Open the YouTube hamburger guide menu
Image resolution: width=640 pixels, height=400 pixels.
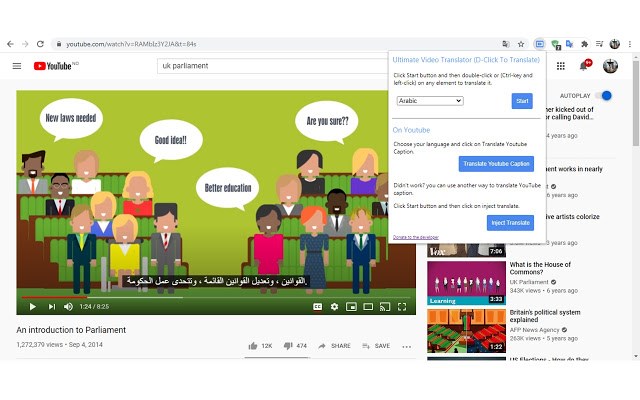click(17, 66)
